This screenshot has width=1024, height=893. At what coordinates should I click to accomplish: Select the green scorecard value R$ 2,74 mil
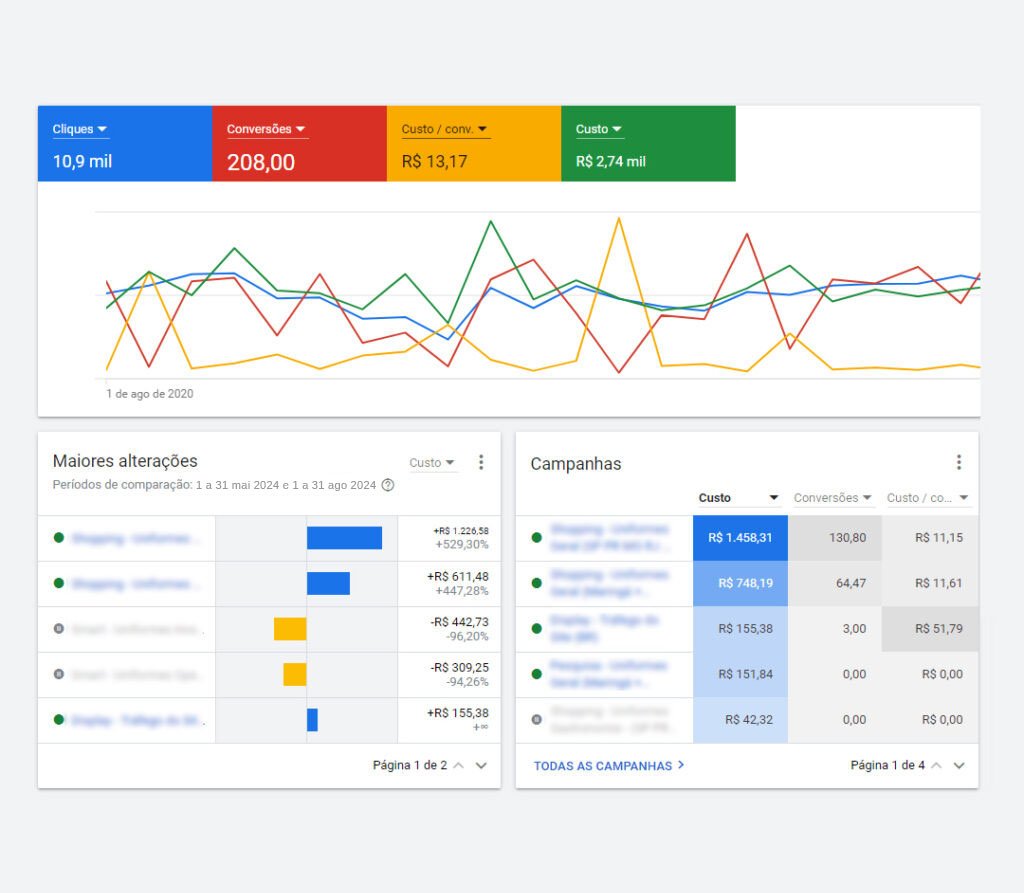click(611, 161)
